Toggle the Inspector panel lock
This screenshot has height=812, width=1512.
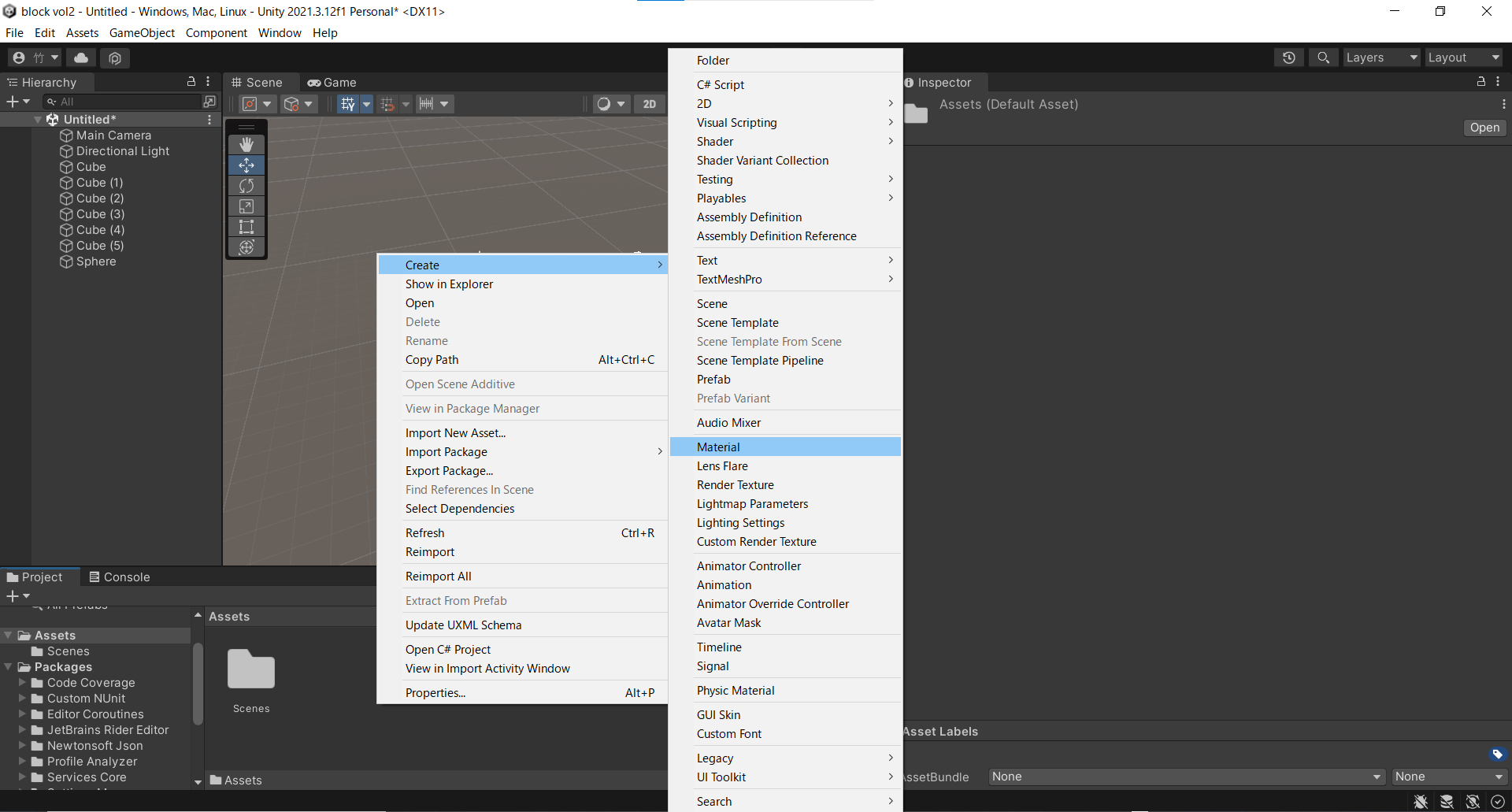(1480, 82)
